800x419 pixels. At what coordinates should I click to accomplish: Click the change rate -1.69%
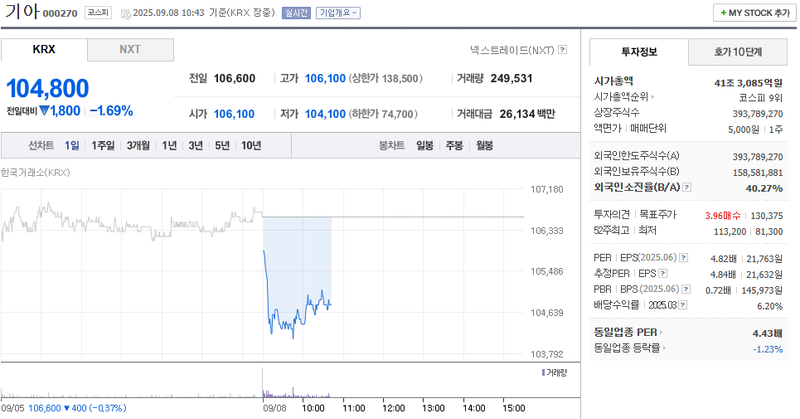pyautogui.click(x=112, y=111)
